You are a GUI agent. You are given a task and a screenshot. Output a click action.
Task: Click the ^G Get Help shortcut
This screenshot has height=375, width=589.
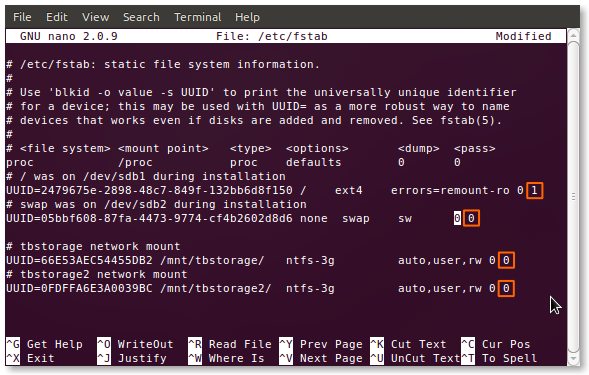(x=44, y=344)
